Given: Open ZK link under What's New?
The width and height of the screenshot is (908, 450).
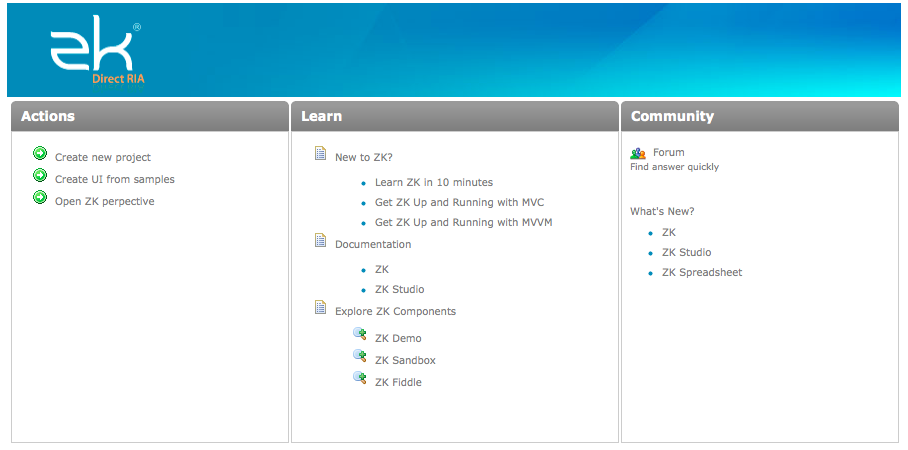Looking at the screenshot, I should 669,232.
